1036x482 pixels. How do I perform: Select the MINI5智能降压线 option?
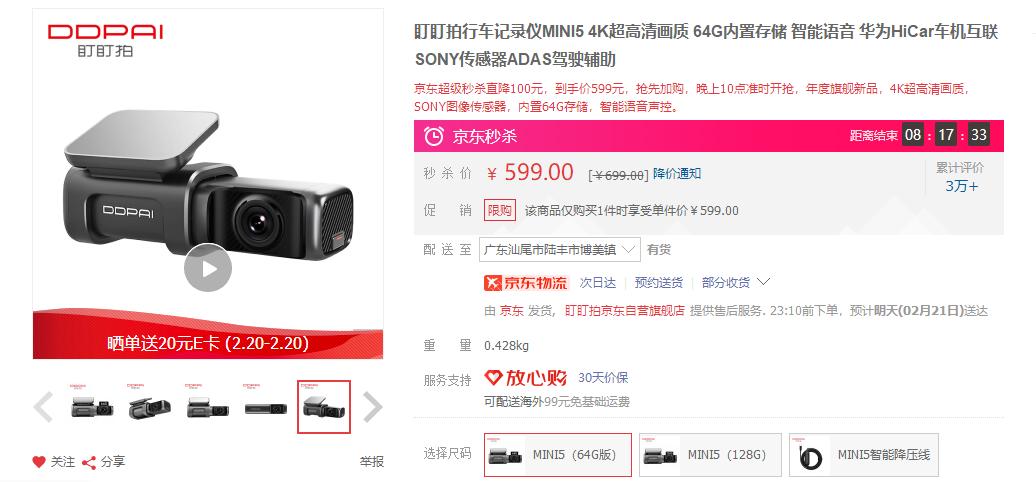[x=864, y=455]
